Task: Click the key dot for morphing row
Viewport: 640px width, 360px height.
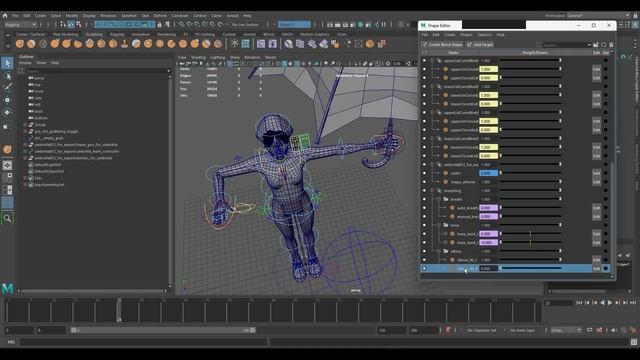Action: click(606, 191)
